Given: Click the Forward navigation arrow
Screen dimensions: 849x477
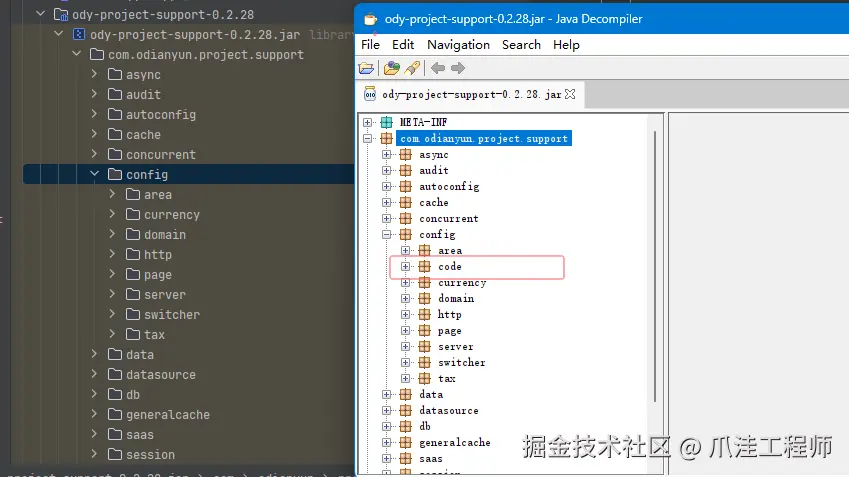Looking at the screenshot, I should click(458, 68).
